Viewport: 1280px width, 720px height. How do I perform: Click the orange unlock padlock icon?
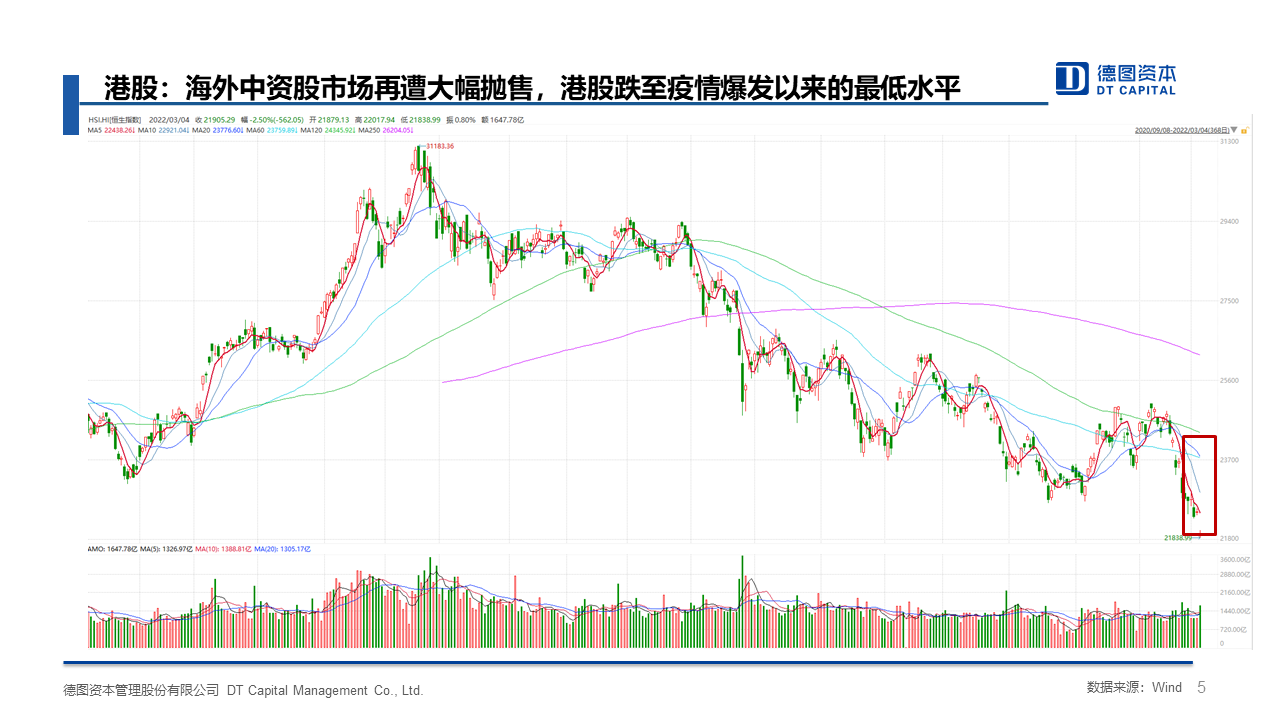tap(1242, 130)
